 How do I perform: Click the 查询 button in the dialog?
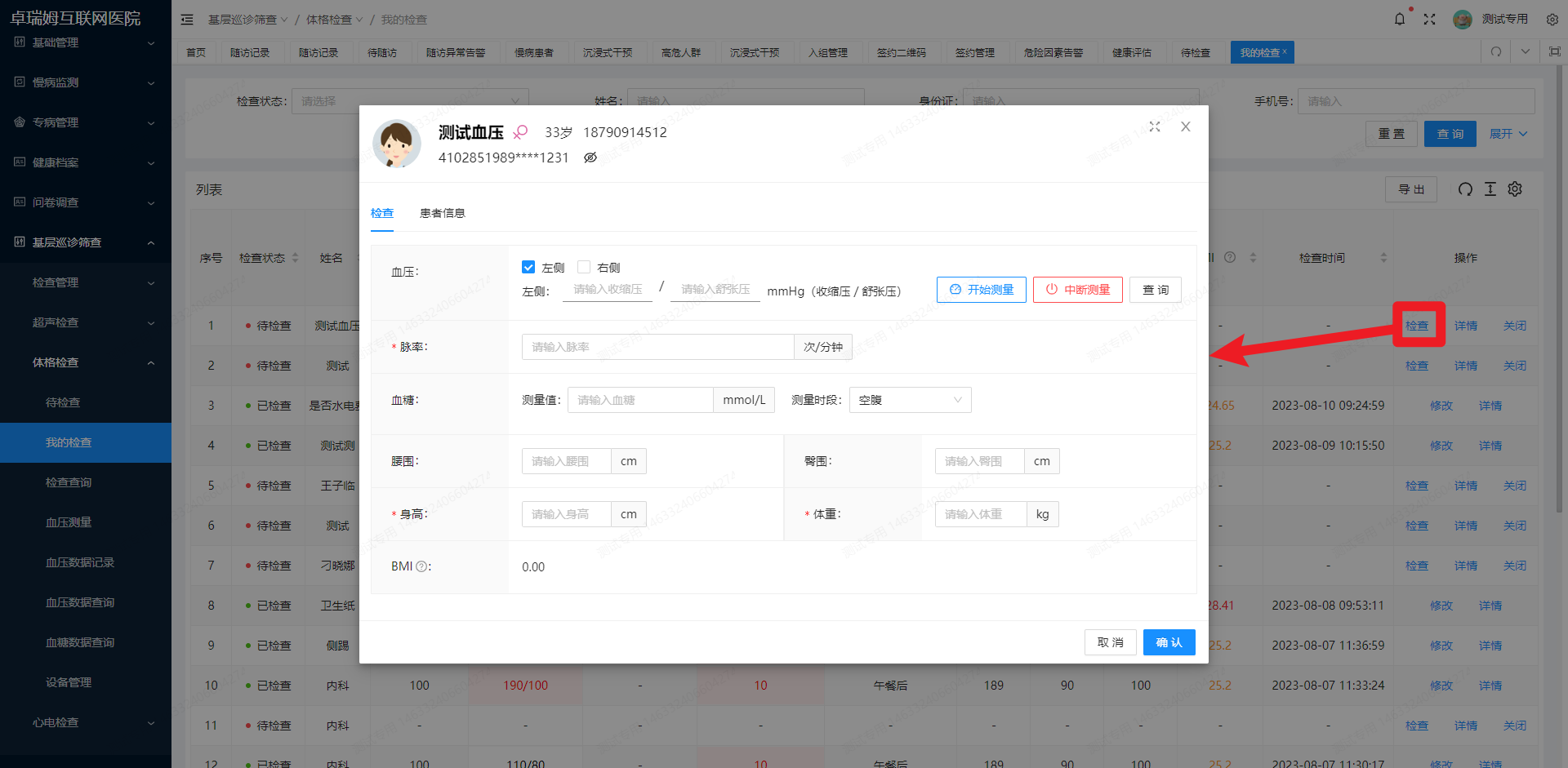point(1156,290)
